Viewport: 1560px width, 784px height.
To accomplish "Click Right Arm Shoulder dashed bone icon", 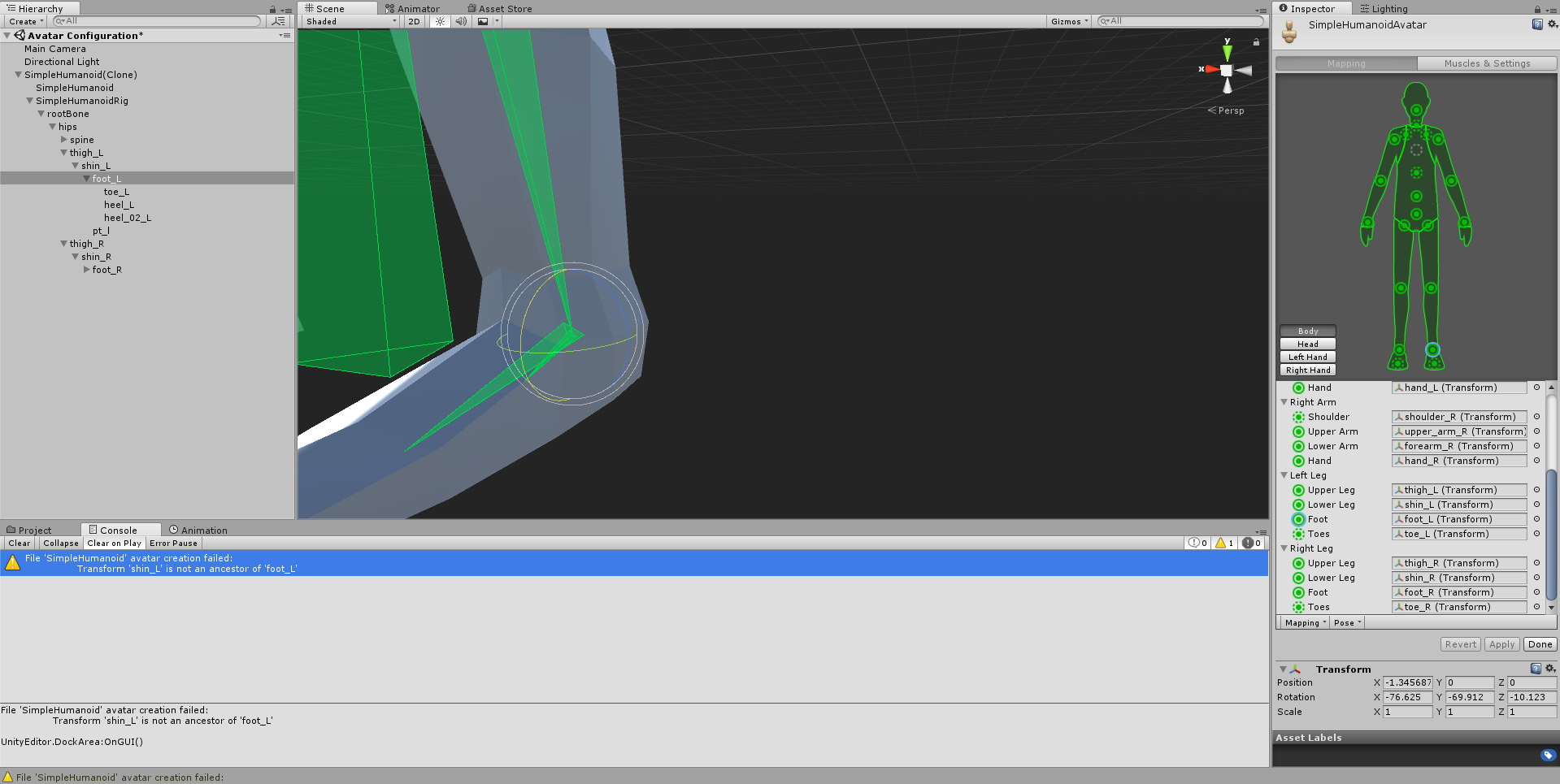I will coord(1298,417).
